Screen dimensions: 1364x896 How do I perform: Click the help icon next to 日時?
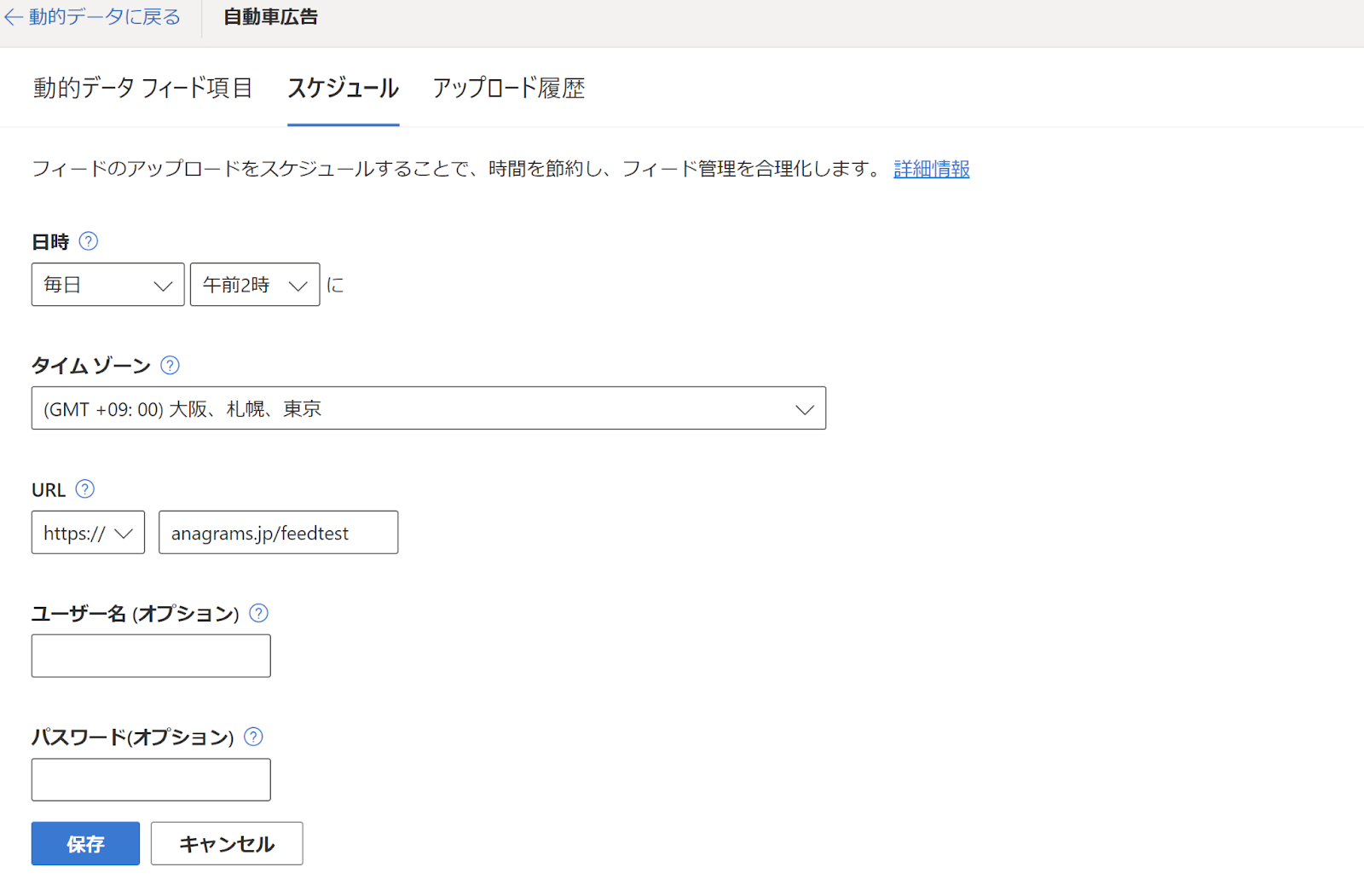click(88, 241)
